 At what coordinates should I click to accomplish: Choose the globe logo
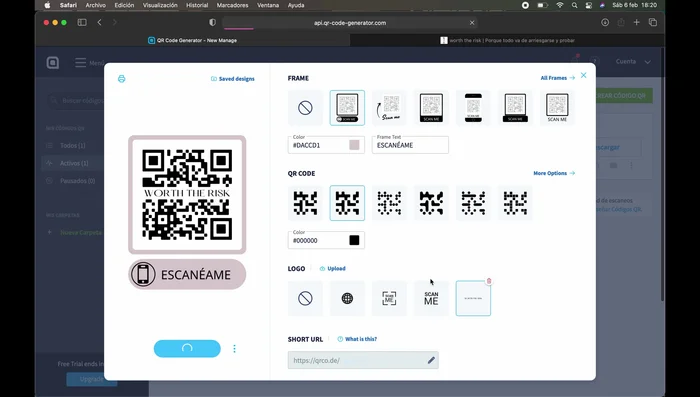tap(347, 298)
